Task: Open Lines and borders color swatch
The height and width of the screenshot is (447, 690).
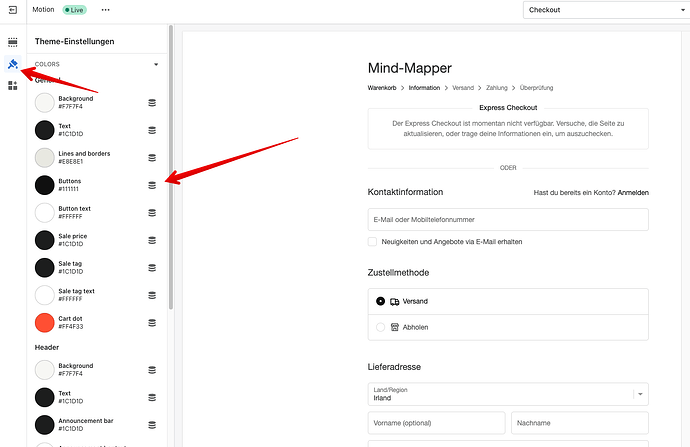Action: (44, 158)
